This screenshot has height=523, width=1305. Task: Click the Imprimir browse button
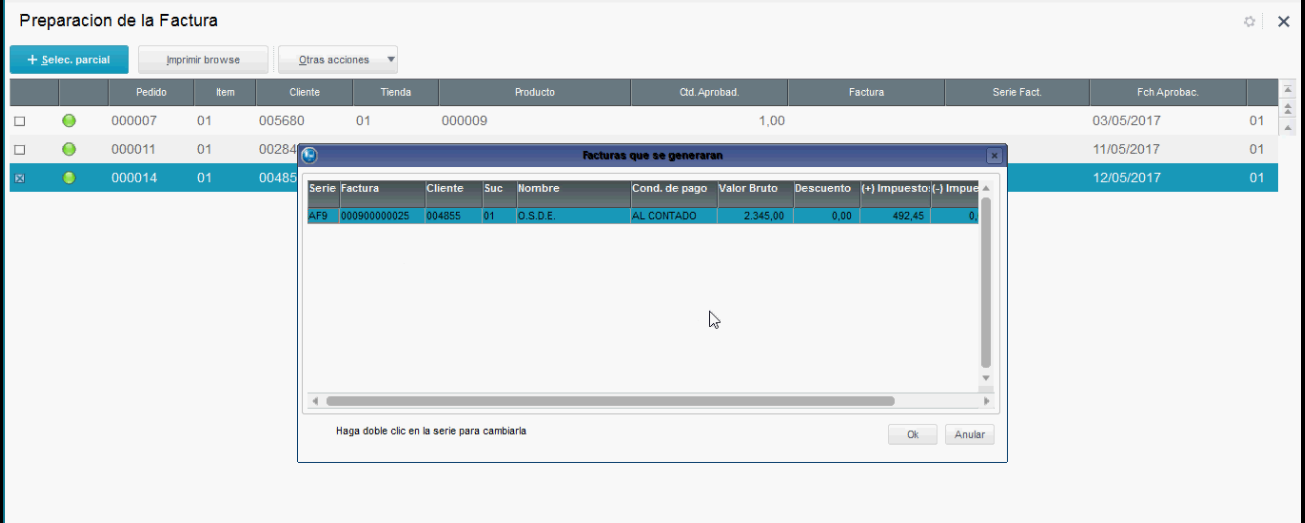pyautogui.click(x=203, y=60)
